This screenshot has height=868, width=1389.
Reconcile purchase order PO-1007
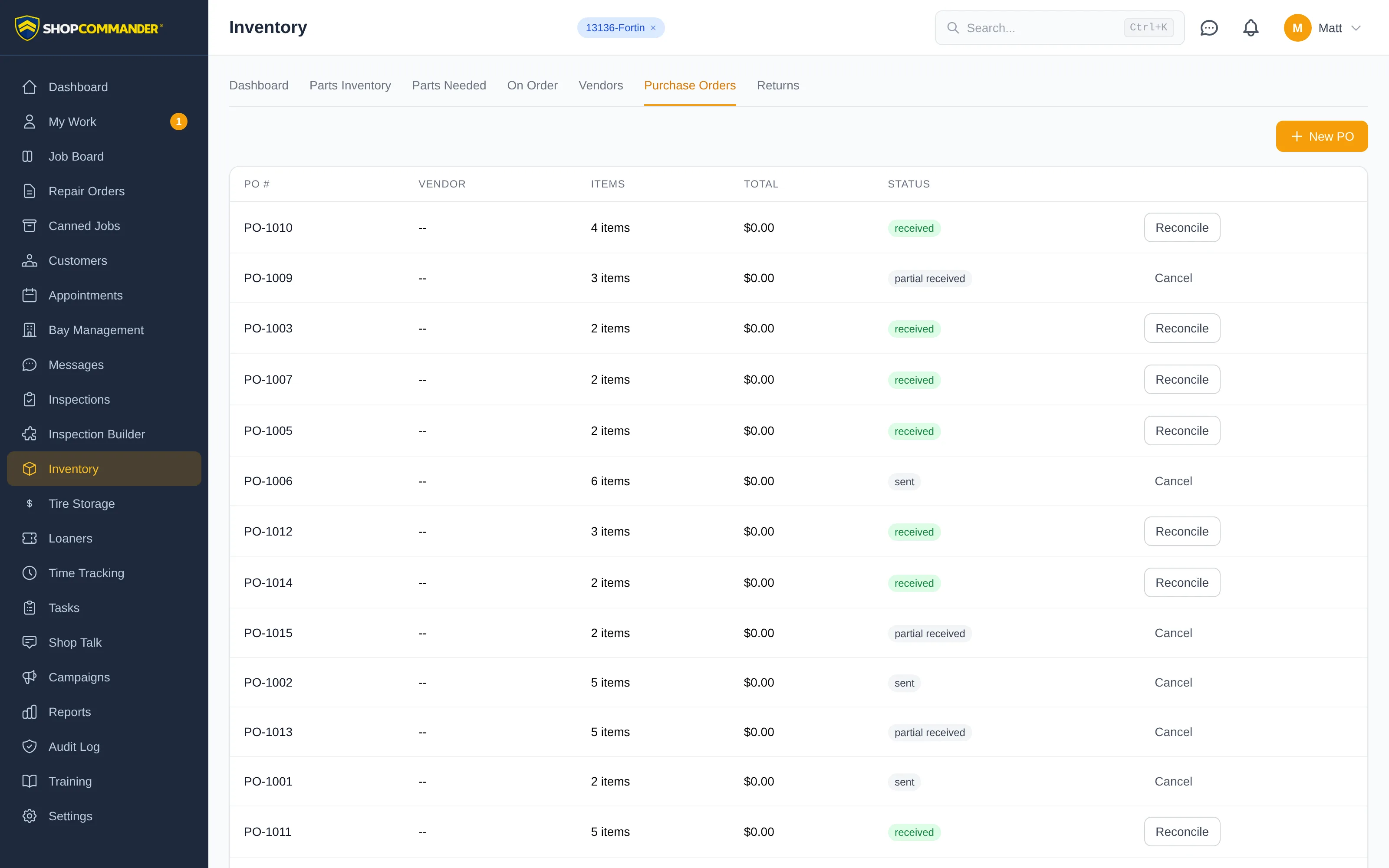coord(1182,379)
